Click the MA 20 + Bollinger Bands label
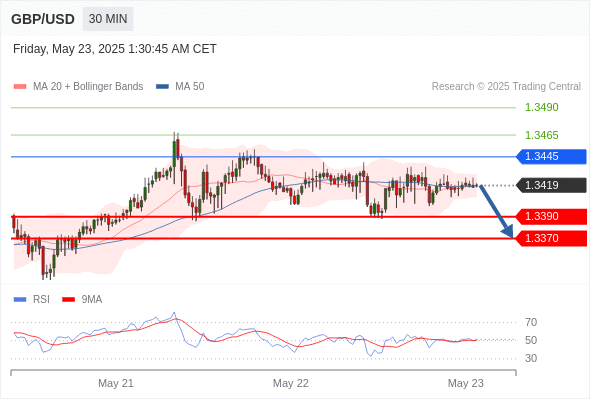Image resolution: width=590 pixels, height=400 pixels. tap(88, 87)
